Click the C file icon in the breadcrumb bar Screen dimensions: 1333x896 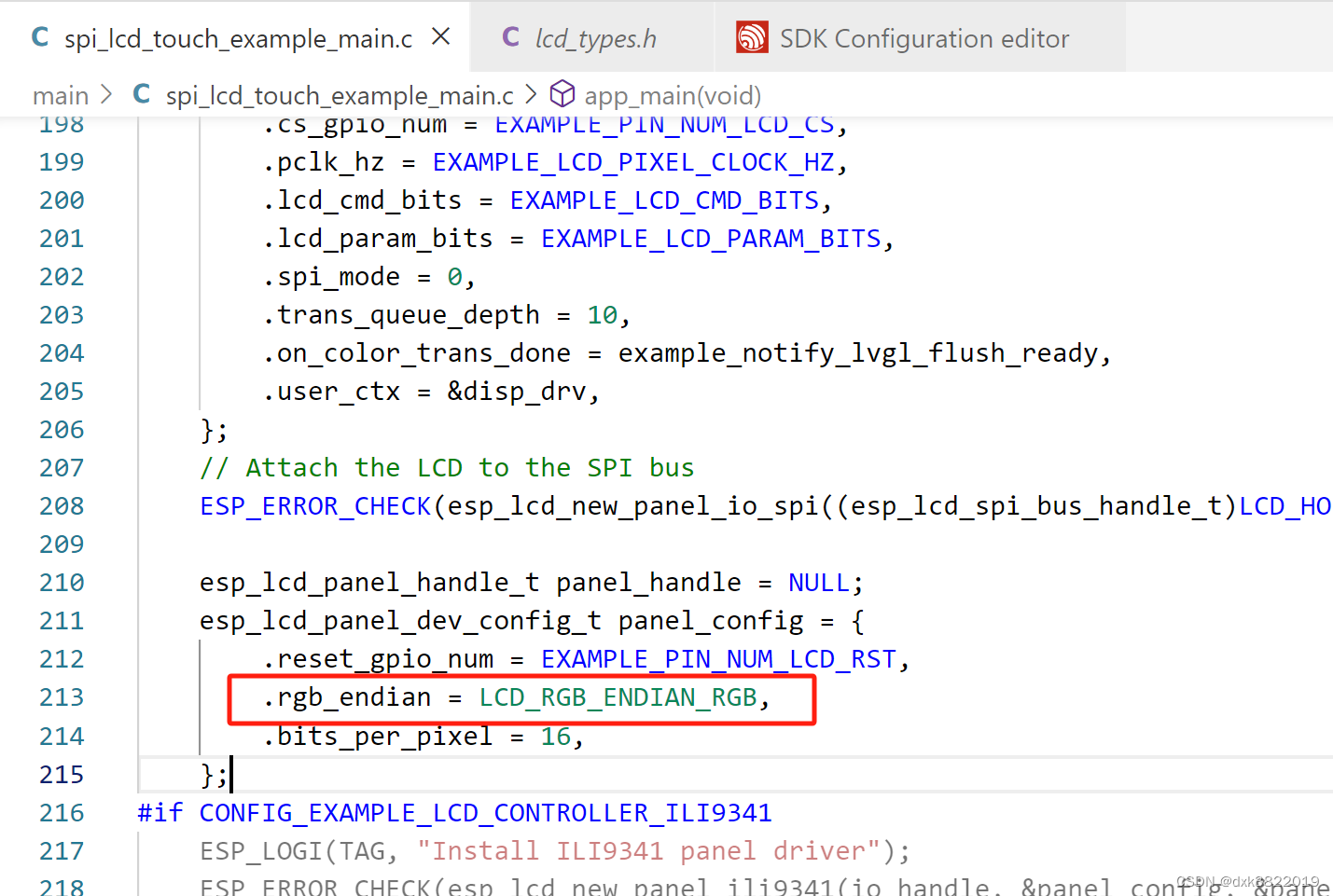[x=140, y=93]
